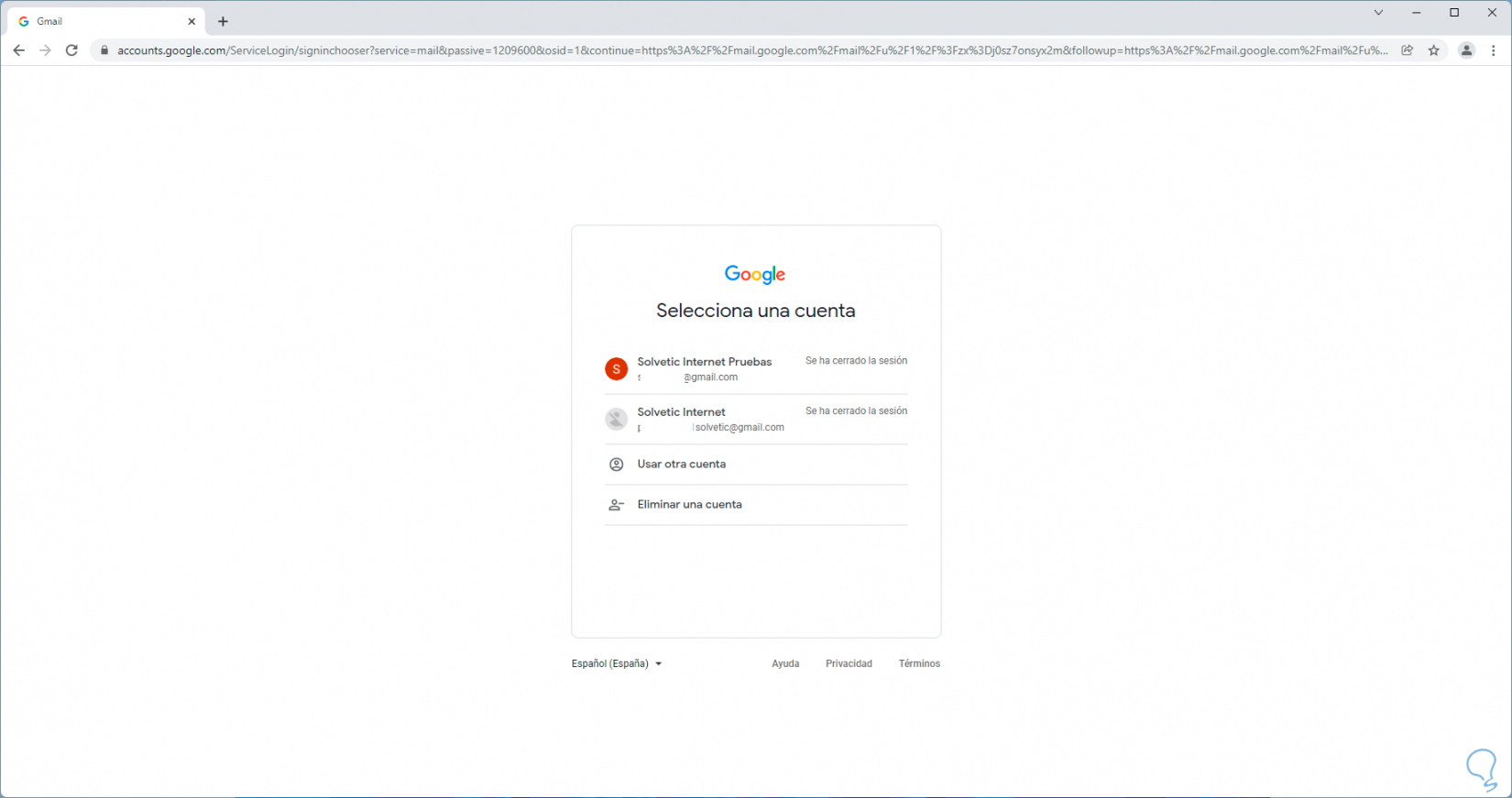The image size is (1512, 798).
Task: Select Eliminar una cuenta option
Action: click(756, 505)
